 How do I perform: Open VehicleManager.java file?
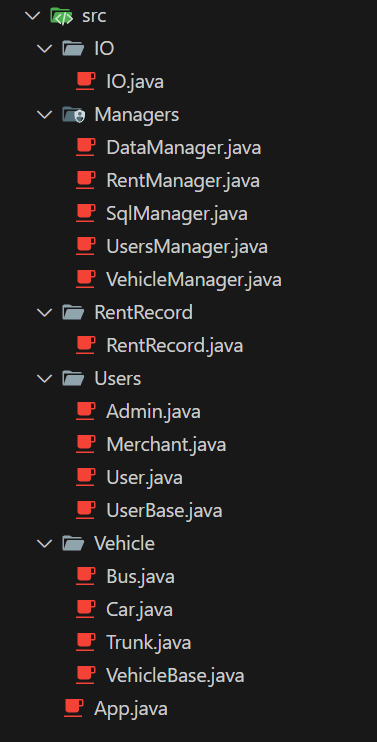pyautogui.click(x=194, y=280)
